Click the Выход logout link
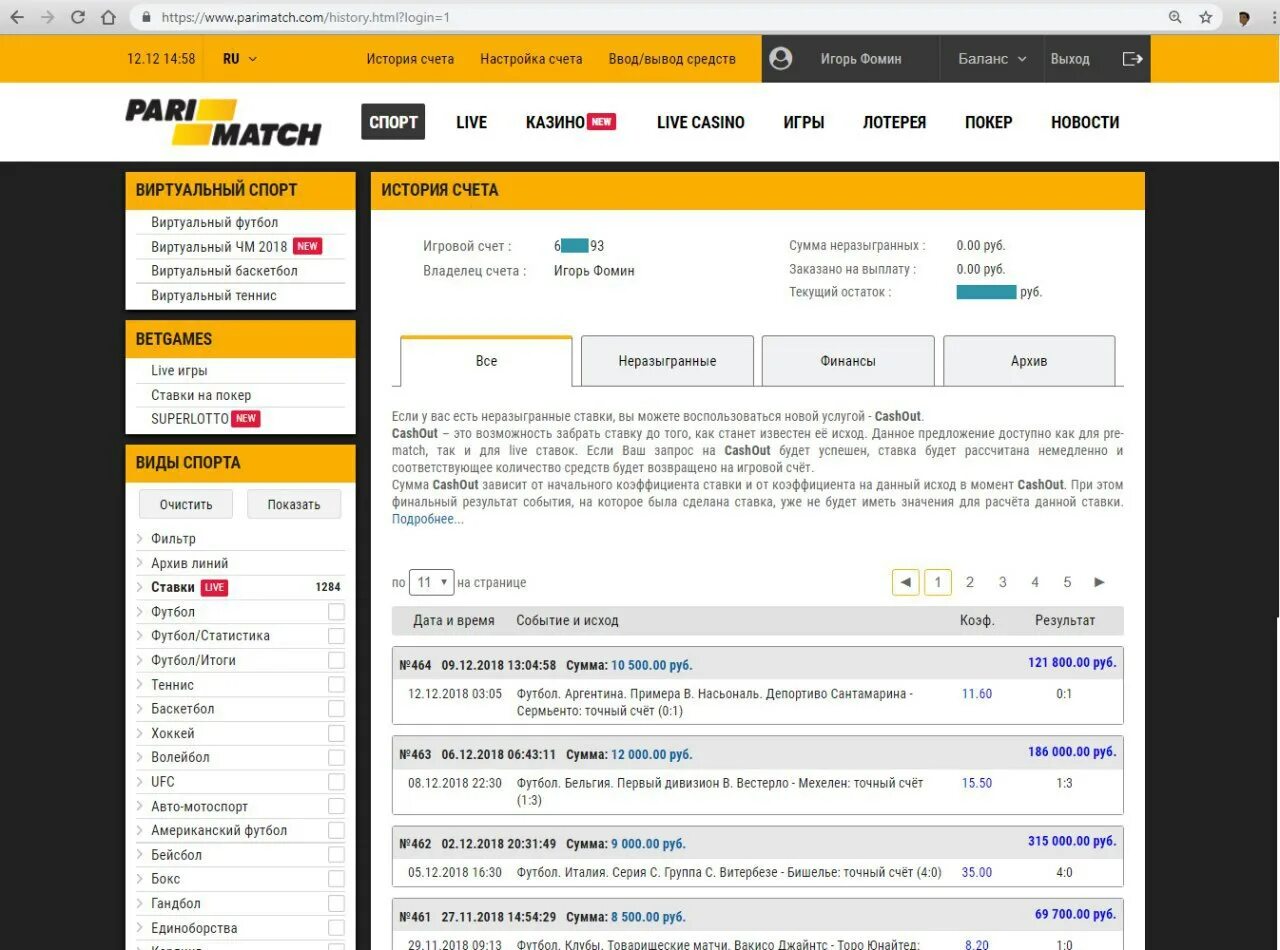1280x950 pixels. (x=1070, y=59)
